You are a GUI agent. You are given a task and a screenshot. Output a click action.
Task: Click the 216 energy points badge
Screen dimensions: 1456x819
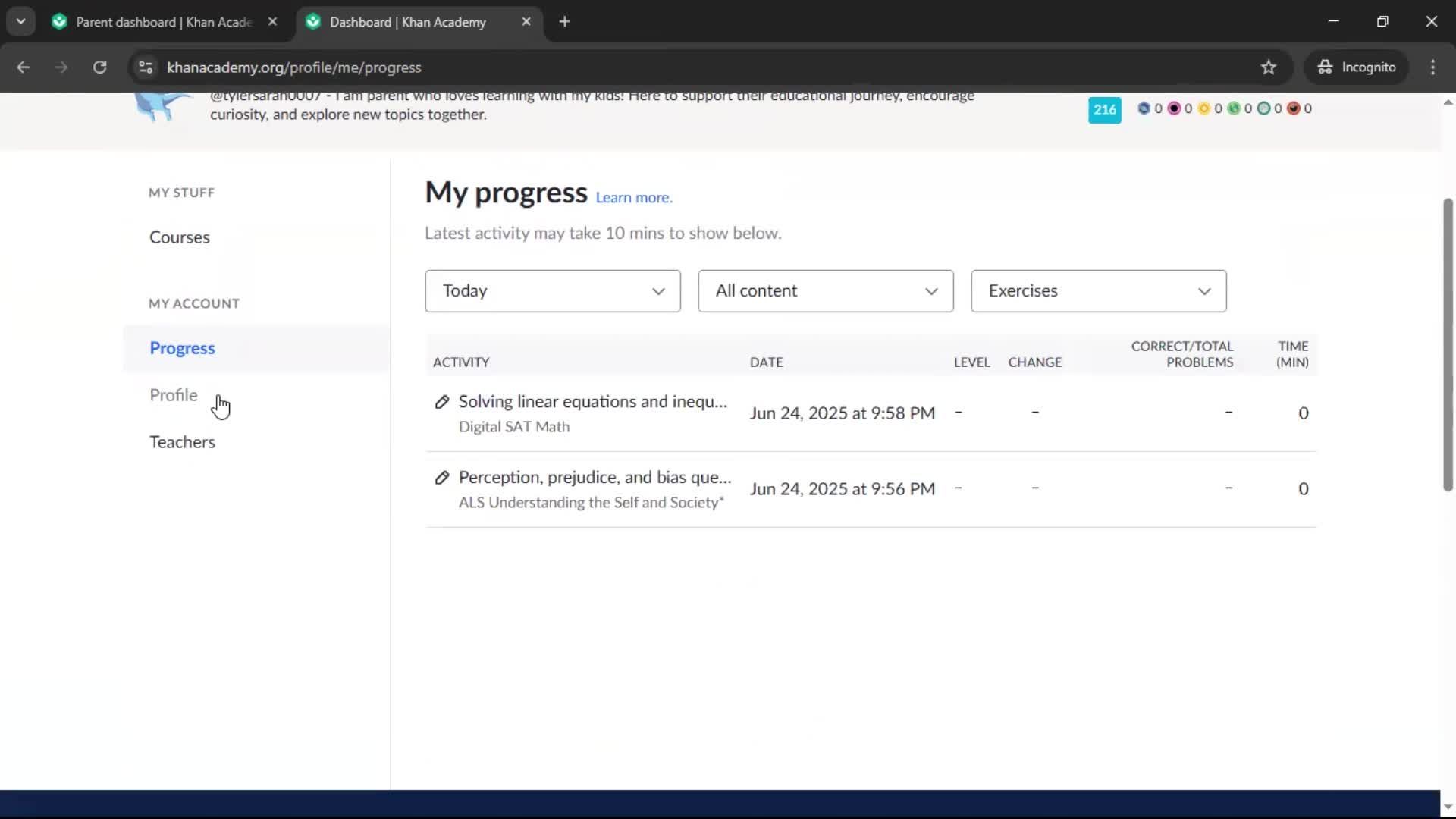(x=1104, y=109)
